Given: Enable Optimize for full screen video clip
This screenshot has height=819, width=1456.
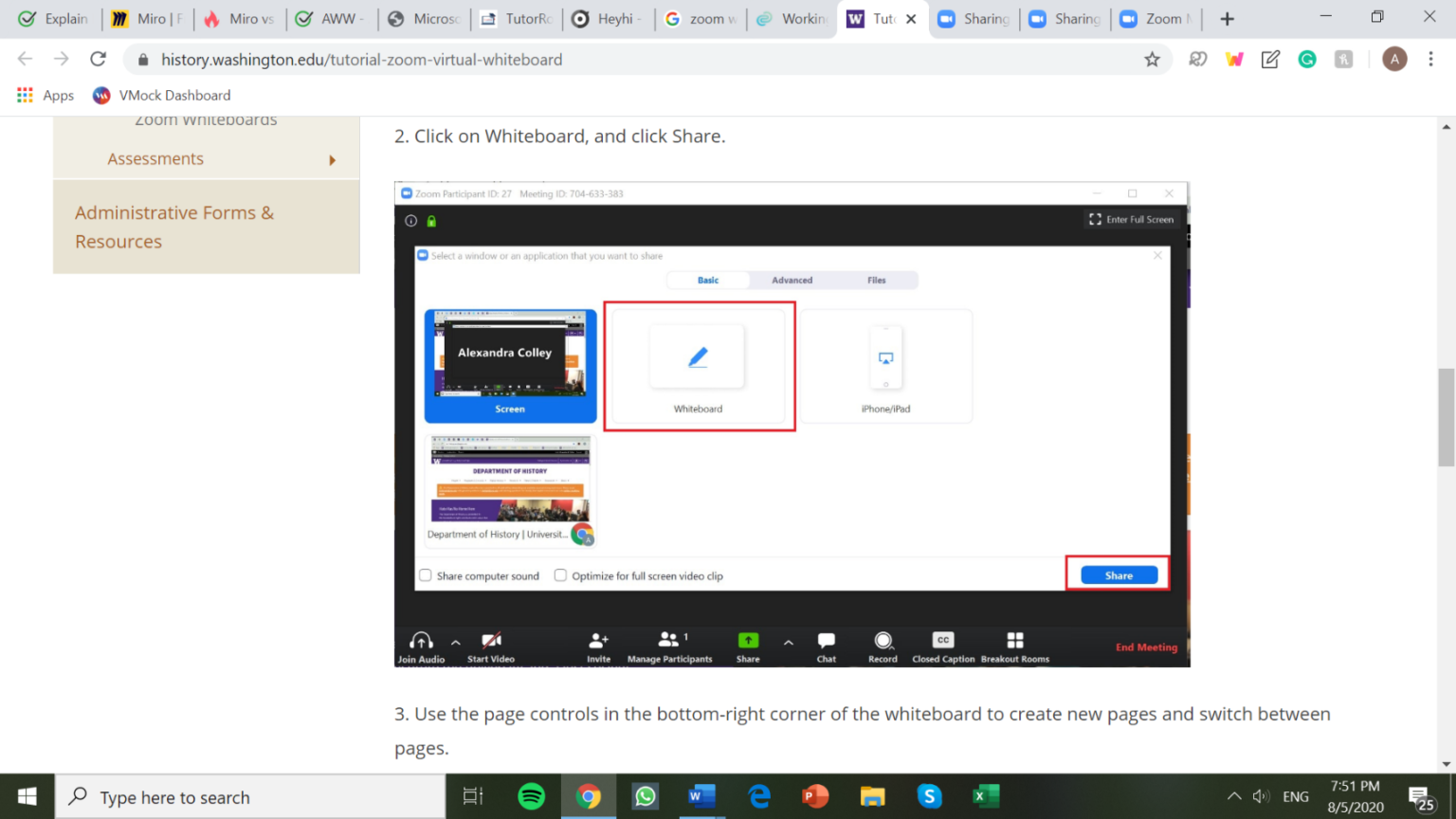Looking at the screenshot, I should [x=560, y=575].
